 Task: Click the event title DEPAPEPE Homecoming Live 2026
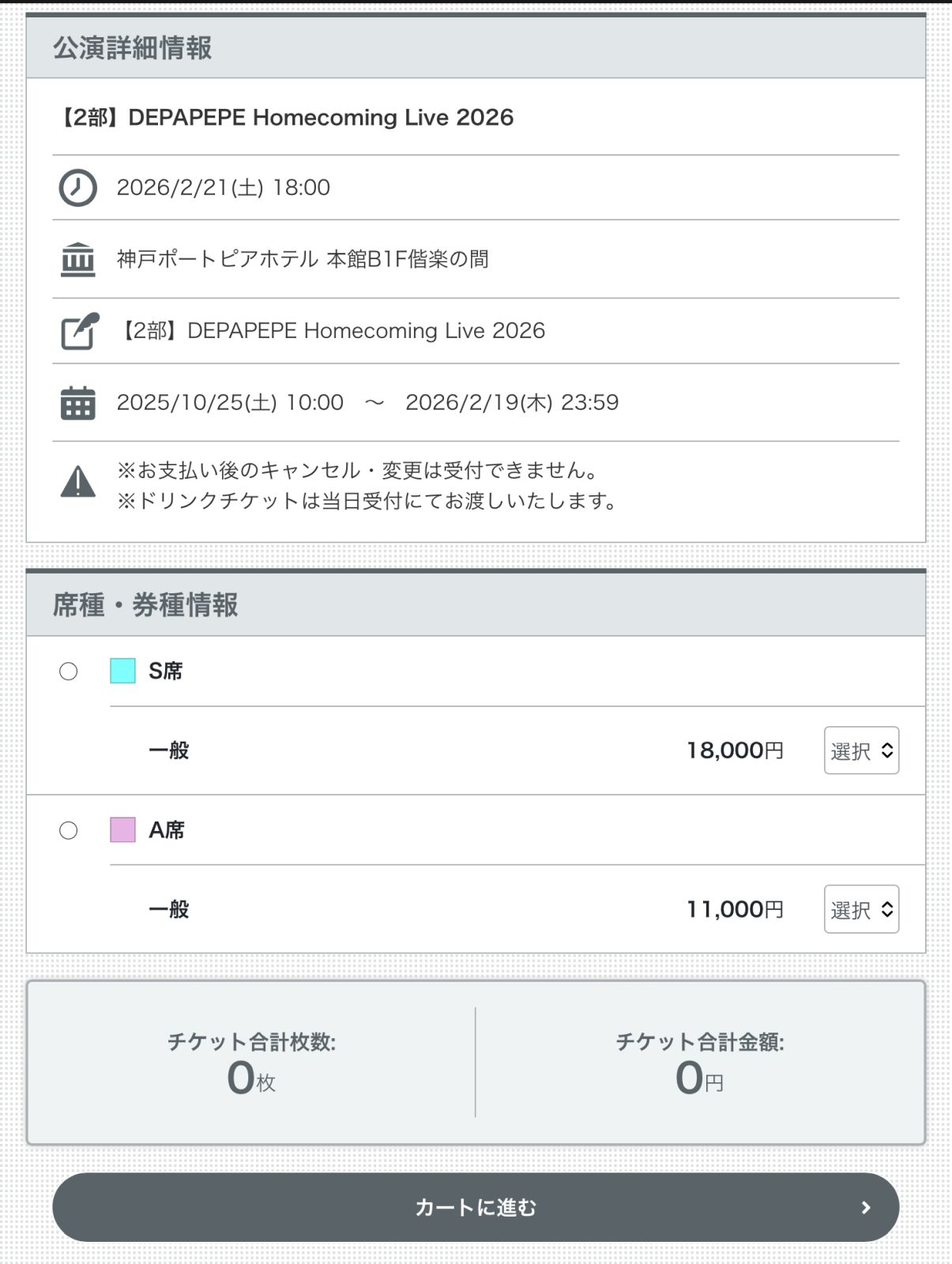(284, 118)
